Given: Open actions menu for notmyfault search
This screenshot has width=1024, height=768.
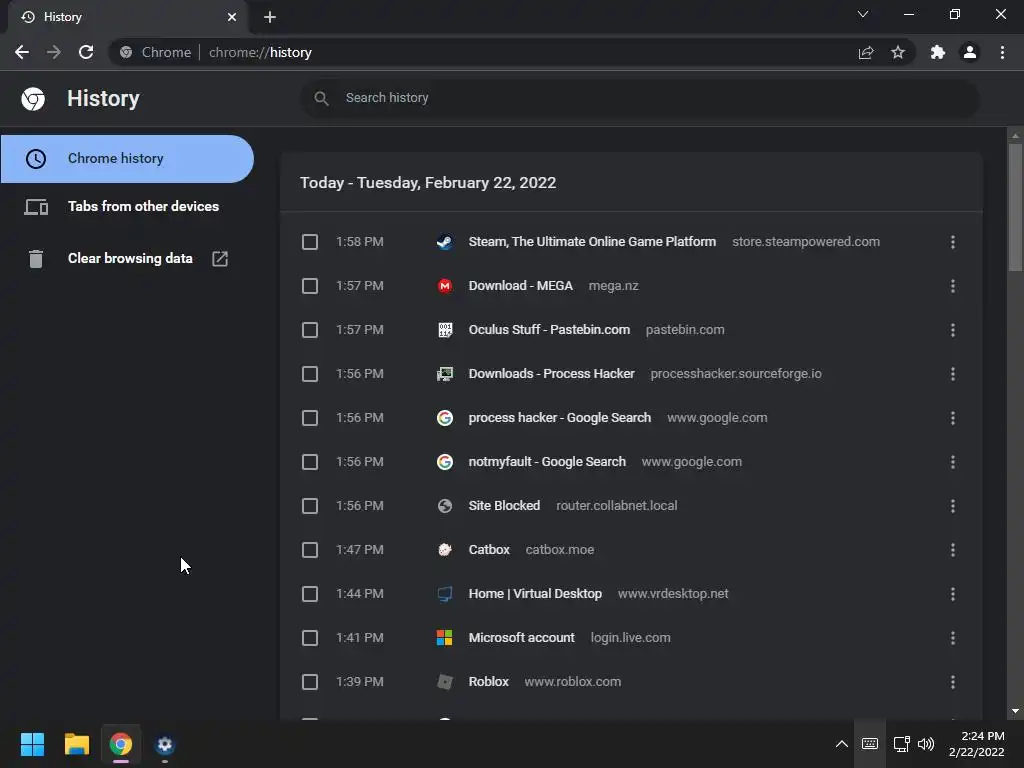Looking at the screenshot, I should click(x=953, y=462).
